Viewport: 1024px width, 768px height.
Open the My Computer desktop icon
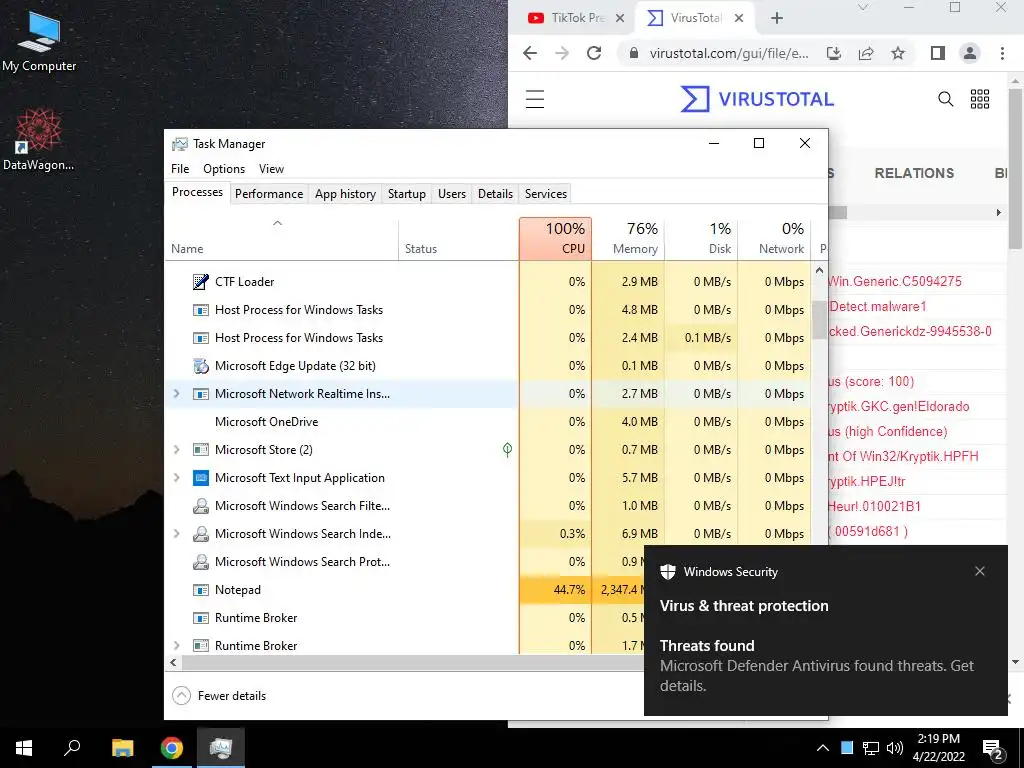tap(39, 41)
